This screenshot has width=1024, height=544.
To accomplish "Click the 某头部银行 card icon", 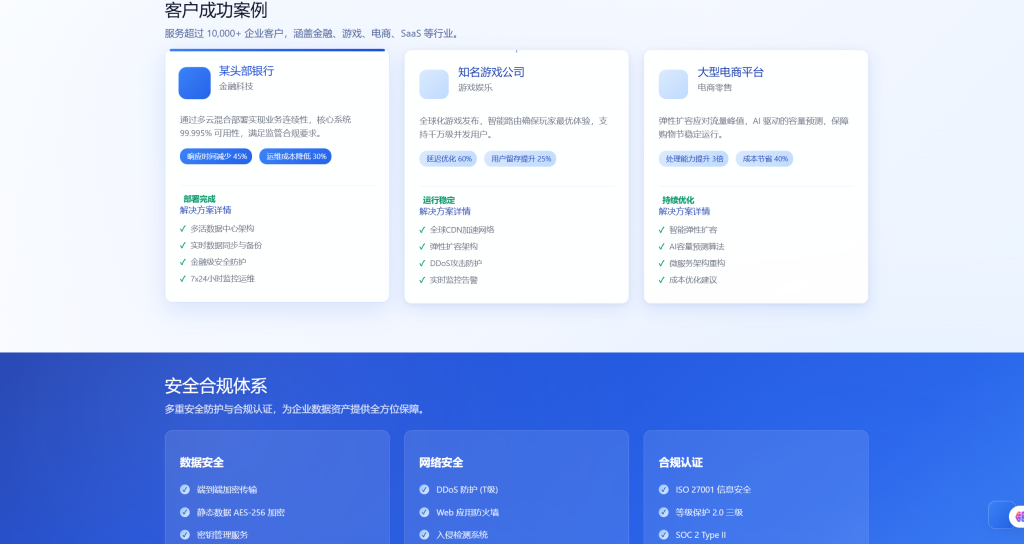I will [x=195, y=83].
